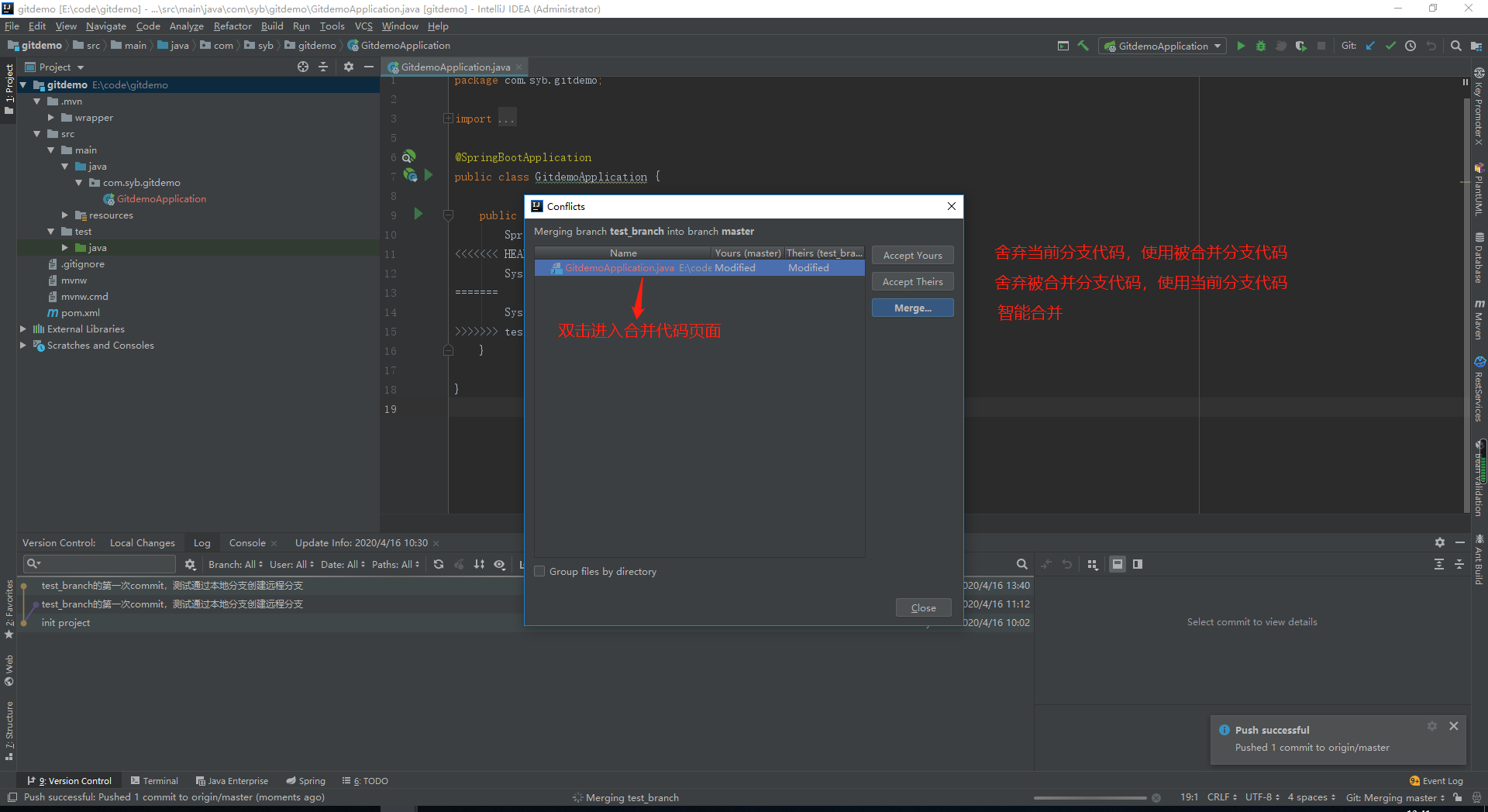Open Project panel settings gear

[x=349, y=67]
